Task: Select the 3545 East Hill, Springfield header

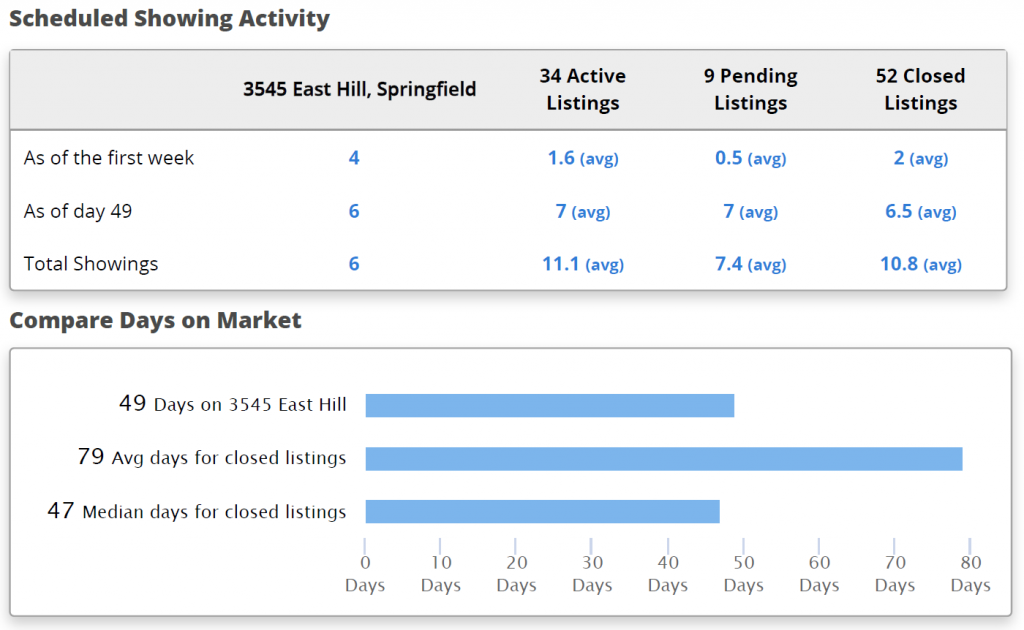Action: pos(360,89)
